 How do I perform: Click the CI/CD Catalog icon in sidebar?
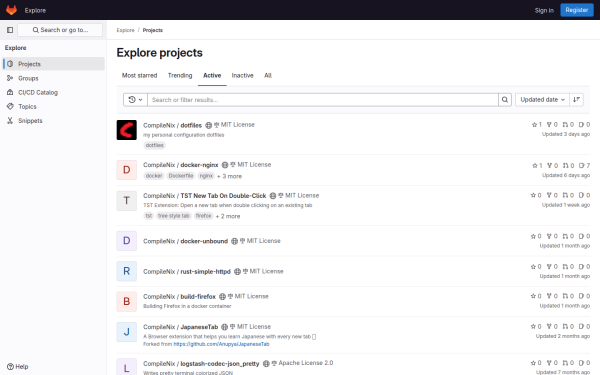10,92
